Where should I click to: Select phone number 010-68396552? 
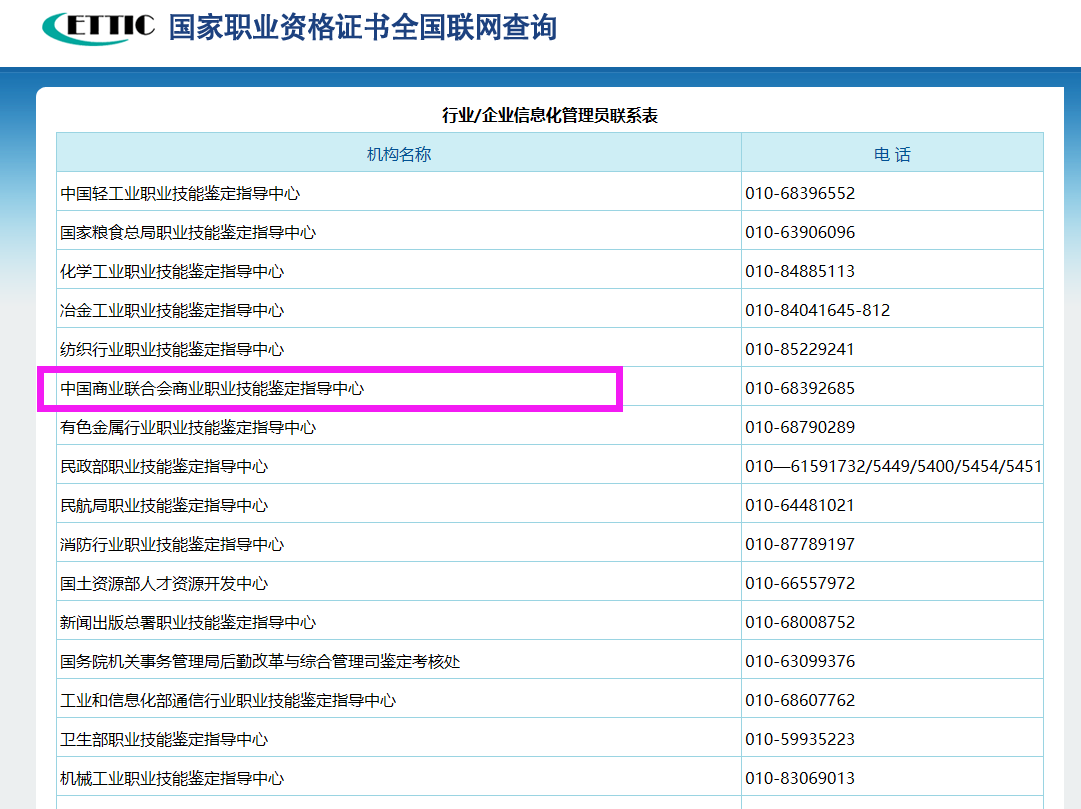point(800,193)
